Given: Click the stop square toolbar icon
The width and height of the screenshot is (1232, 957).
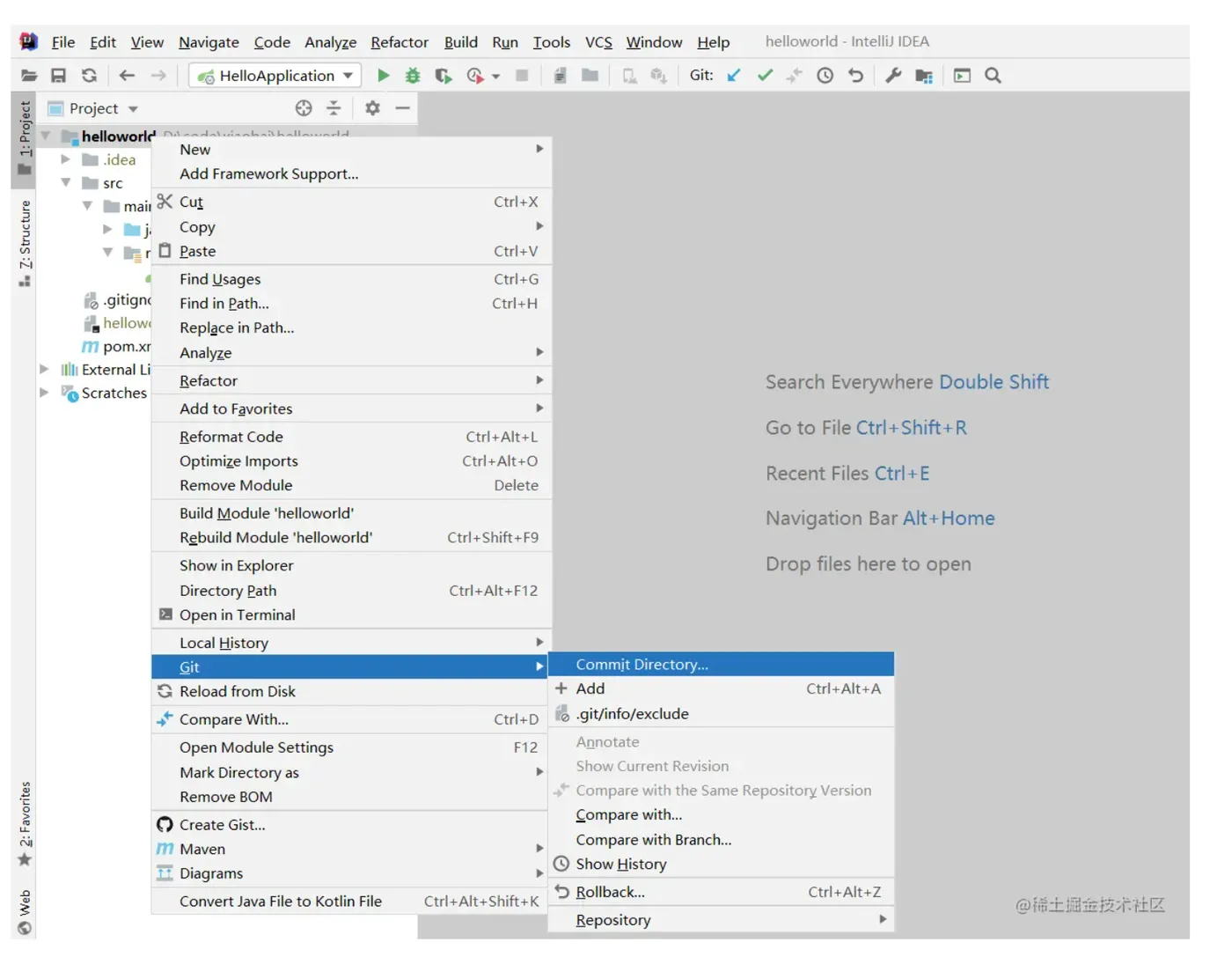Looking at the screenshot, I should tap(522, 76).
